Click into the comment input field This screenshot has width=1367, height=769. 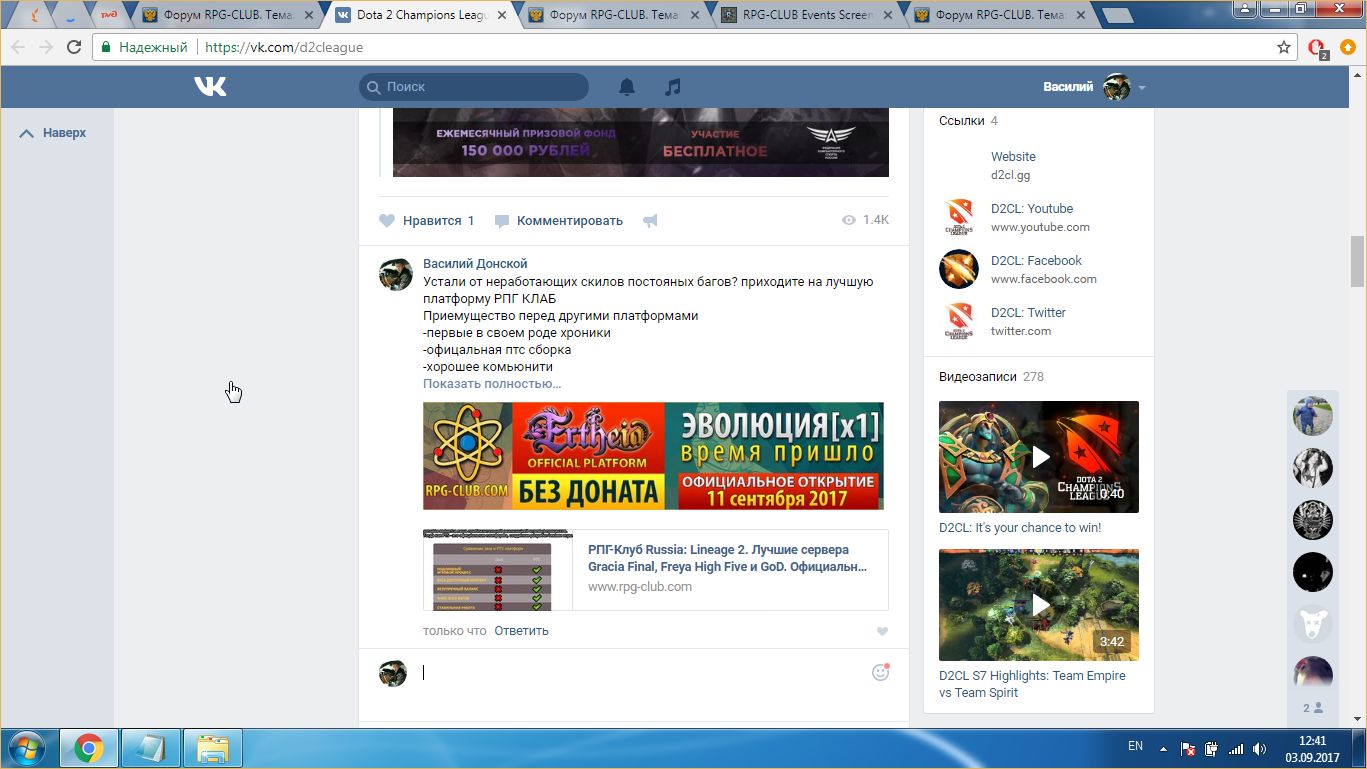coord(640,673)
